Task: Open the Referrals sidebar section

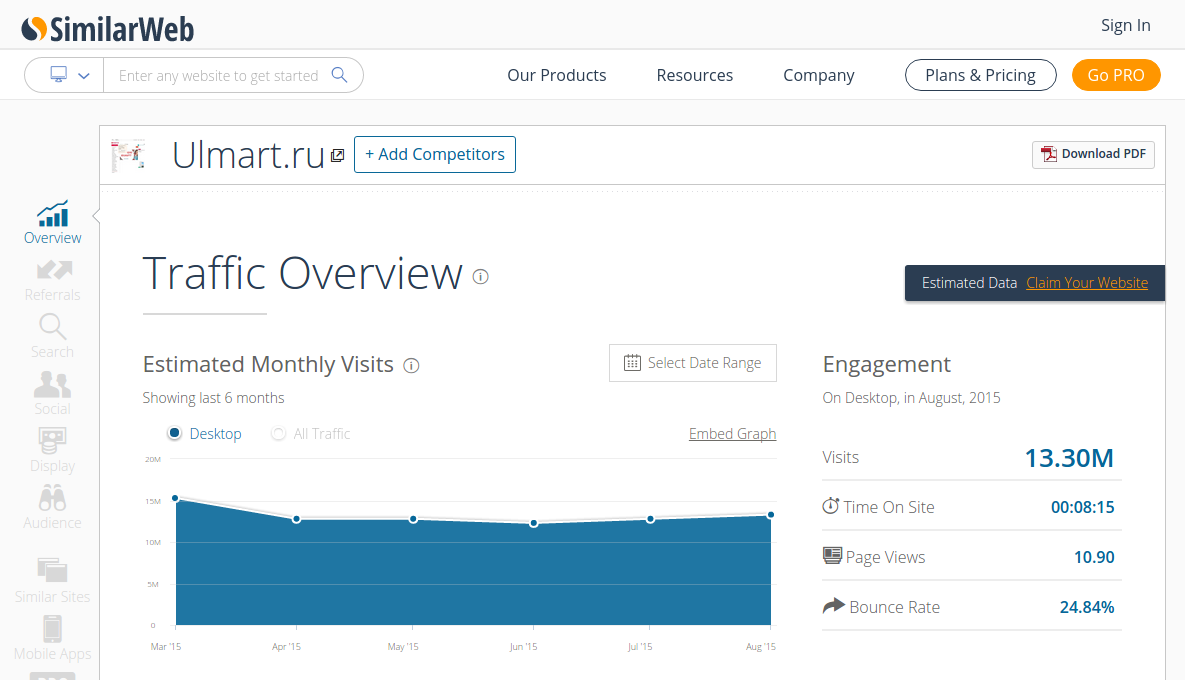Action: coord(53,280)
